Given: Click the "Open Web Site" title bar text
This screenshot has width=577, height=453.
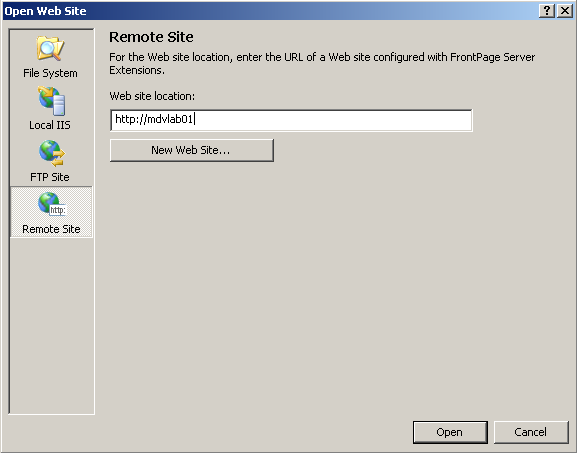Looking at the screenshot, I should click(46, 11).
